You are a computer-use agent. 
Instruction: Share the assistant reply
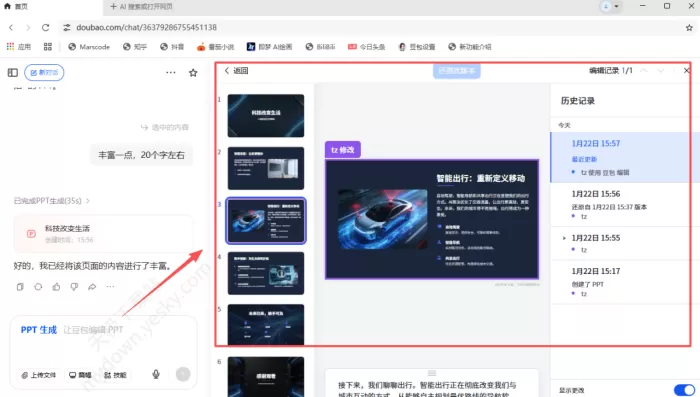pyautogui.click(x=92, y=287)
